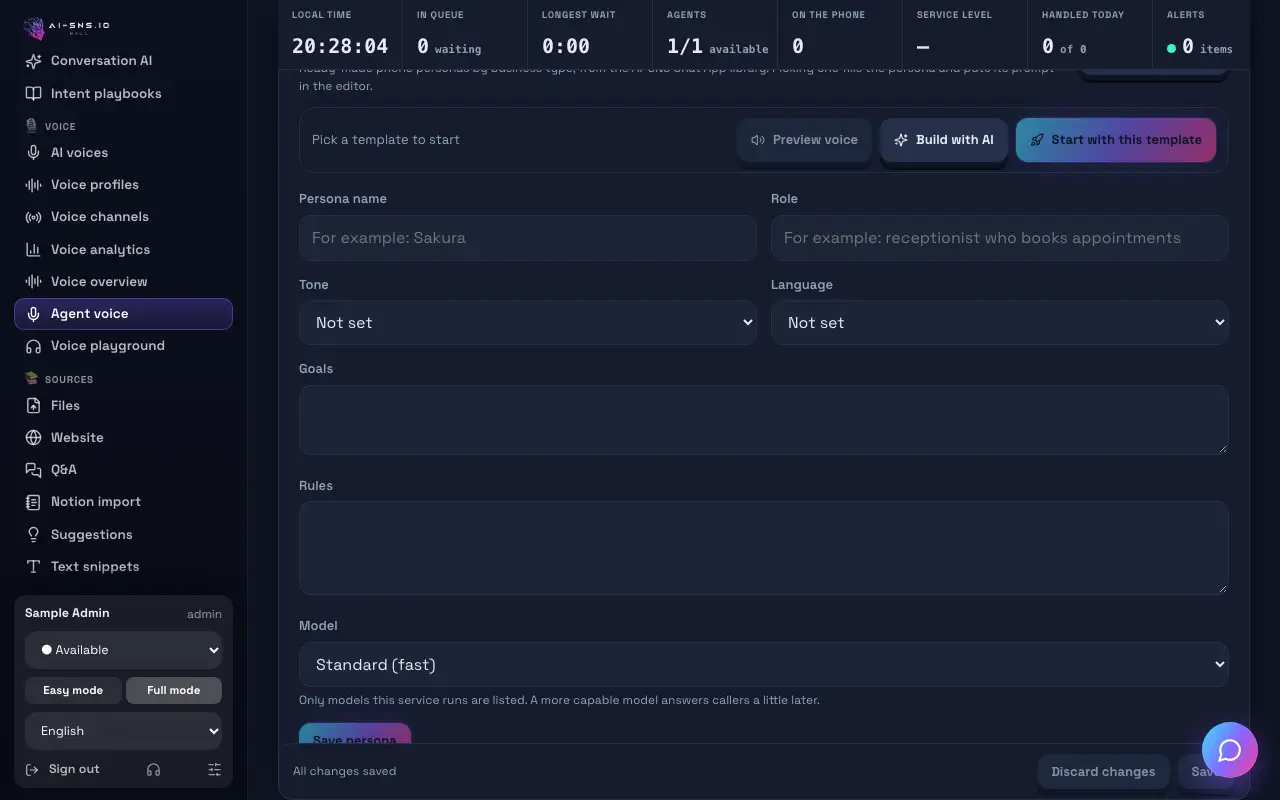Open the sliders settings icon in user panel
The image size is (1280, 800).
pyautogui.click(x=214, y=770)
